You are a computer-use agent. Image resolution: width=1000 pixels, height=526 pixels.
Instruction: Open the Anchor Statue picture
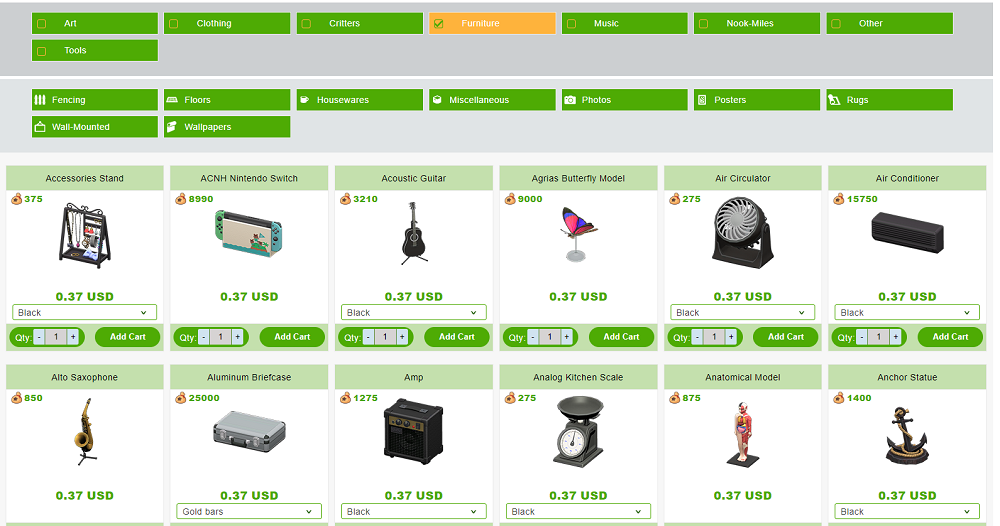[908, 435]
